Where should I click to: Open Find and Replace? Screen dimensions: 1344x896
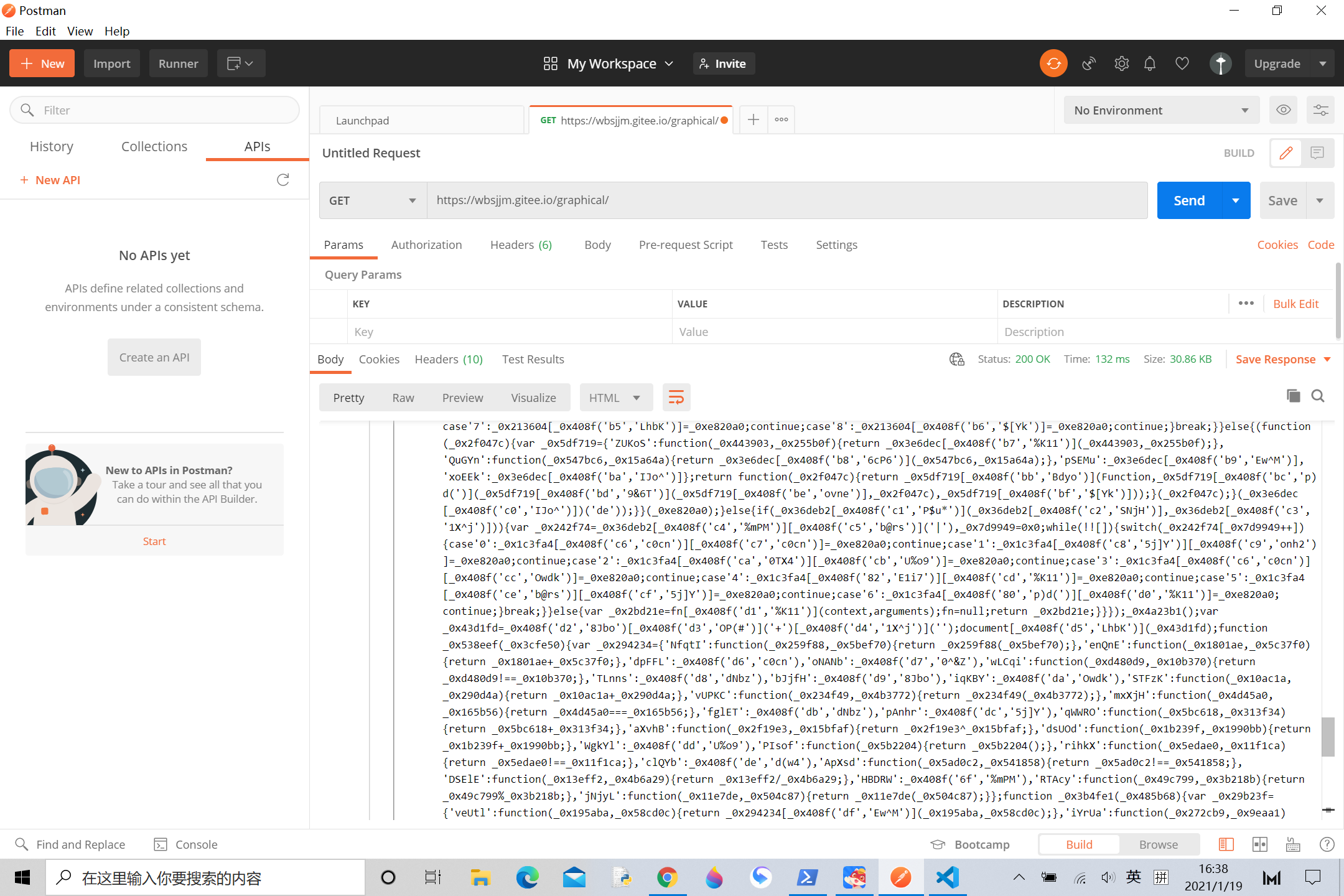[70, 844]
